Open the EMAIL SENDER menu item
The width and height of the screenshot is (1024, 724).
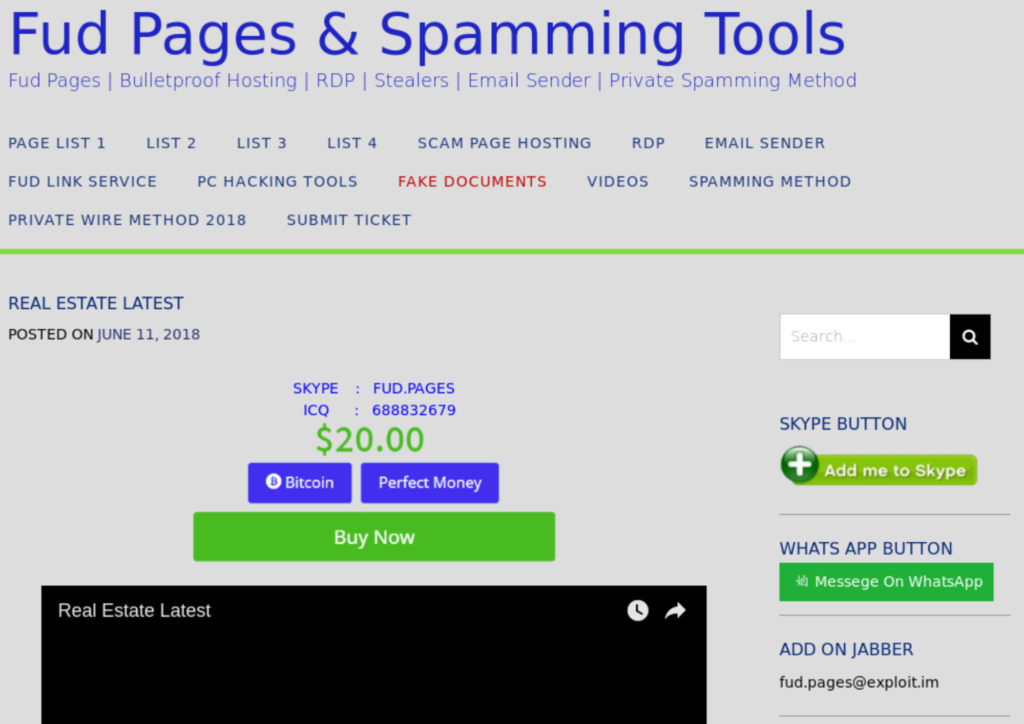click(765, 143)
